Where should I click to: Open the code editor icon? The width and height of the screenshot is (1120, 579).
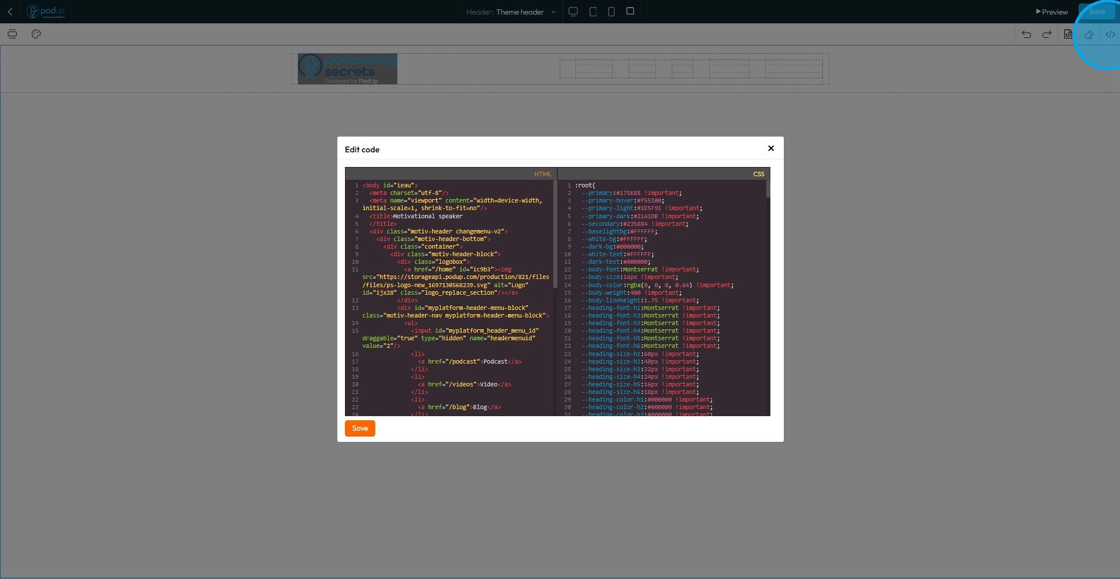1110,34
